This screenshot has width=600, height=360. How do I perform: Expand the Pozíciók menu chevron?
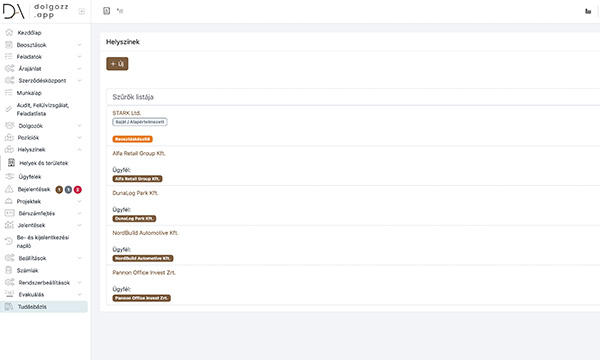coord(79,137)
